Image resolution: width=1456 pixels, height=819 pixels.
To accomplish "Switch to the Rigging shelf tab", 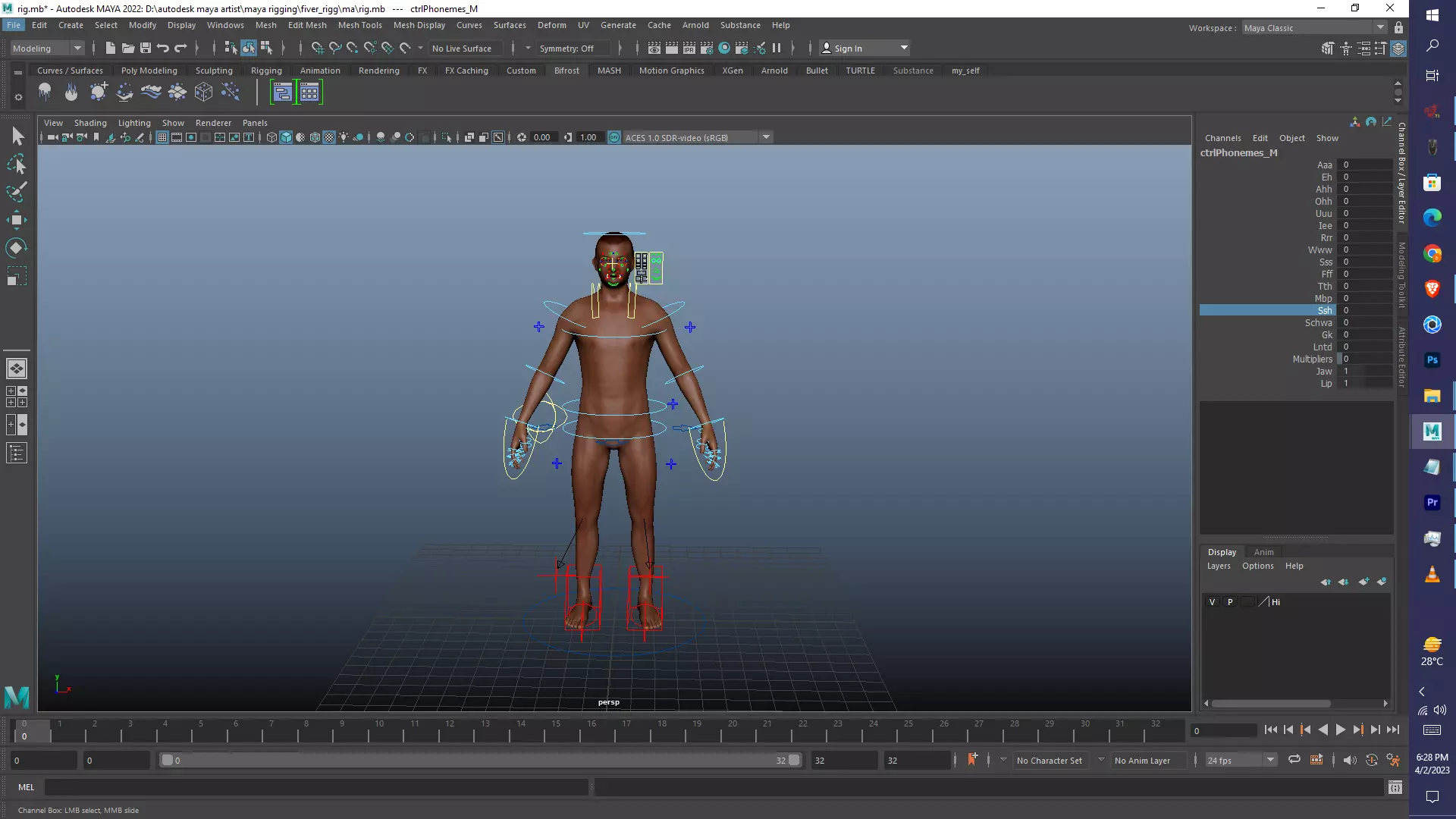I will tap(266, 71).
